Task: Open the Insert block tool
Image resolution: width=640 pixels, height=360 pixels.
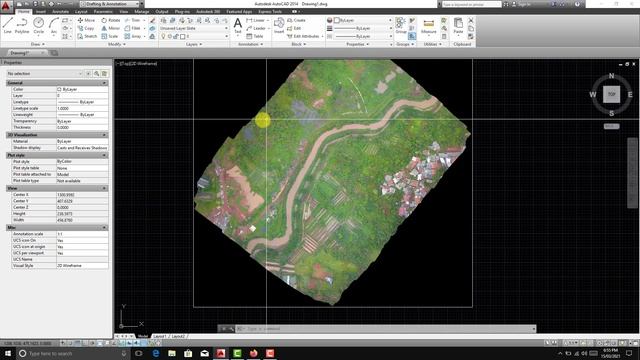Action: (x=279, y=25)
